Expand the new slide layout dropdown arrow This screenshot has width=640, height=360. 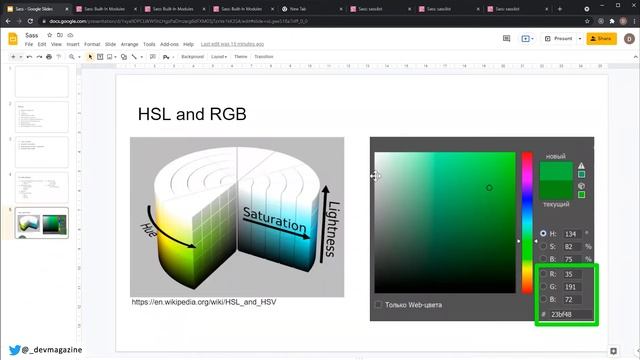point(20,57)
